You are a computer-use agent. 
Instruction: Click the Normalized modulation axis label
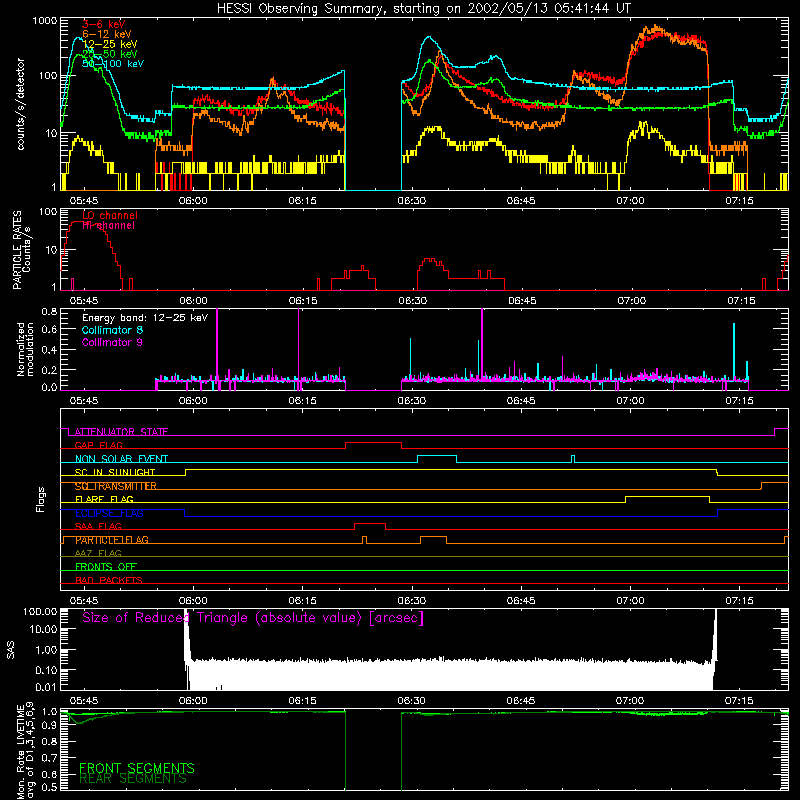(x=25, y=349)
